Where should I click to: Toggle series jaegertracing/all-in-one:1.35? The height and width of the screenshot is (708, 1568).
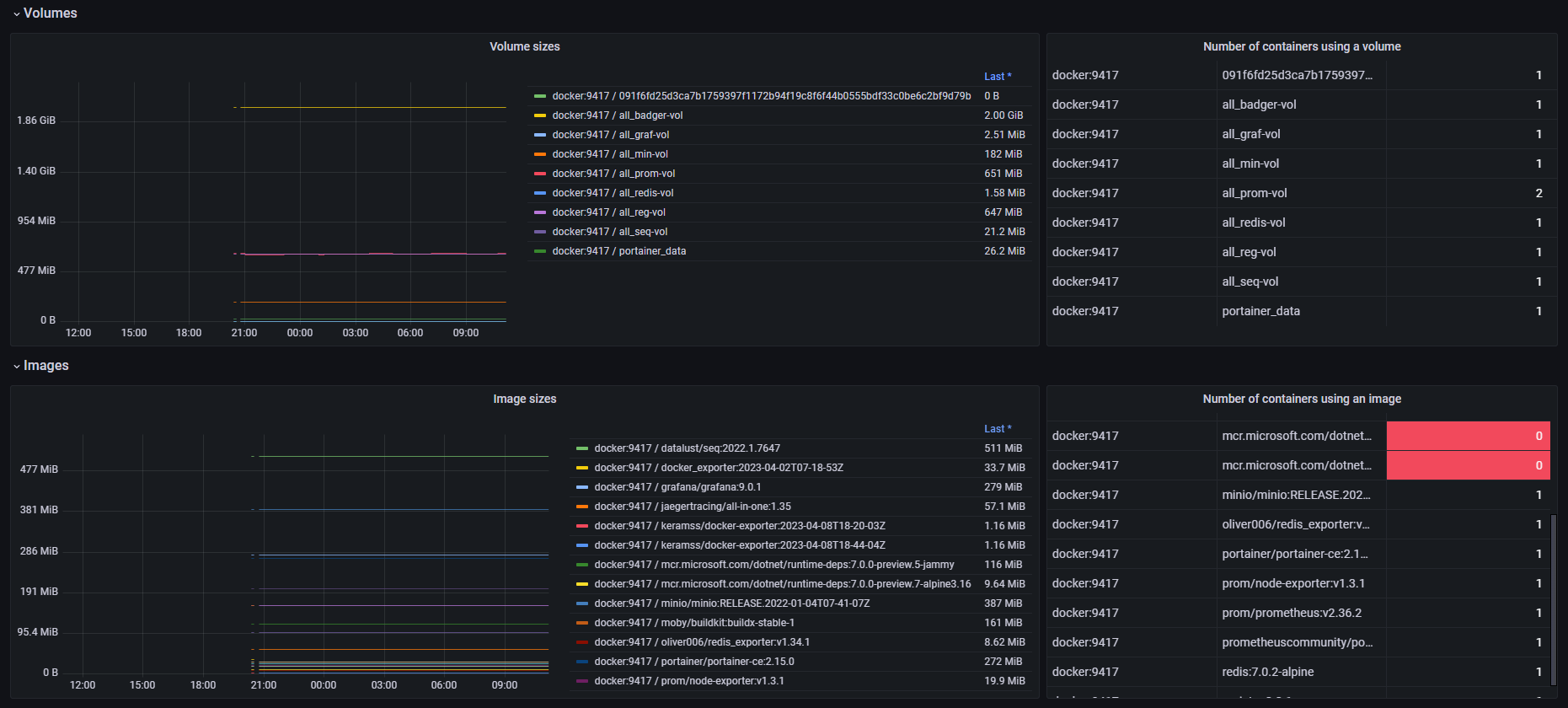click(693, 507)
